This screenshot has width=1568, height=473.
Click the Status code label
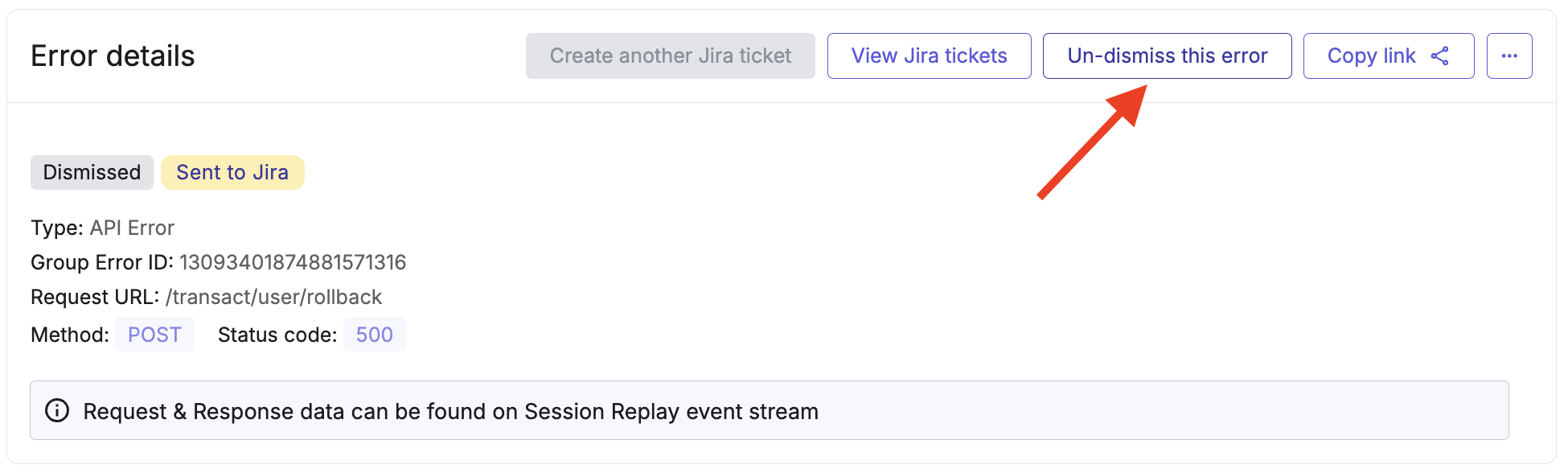point(277,335)
